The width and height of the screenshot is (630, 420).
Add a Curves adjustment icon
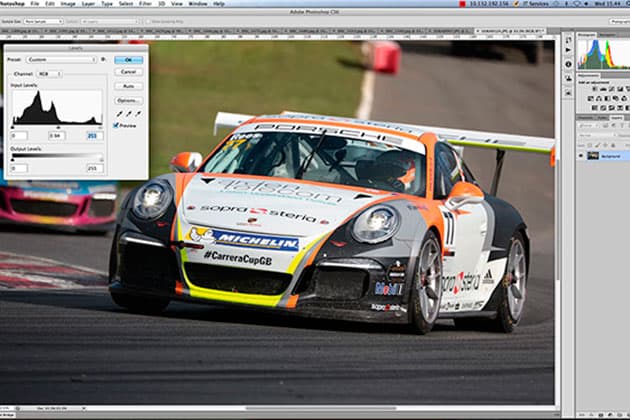pos(612,88)
